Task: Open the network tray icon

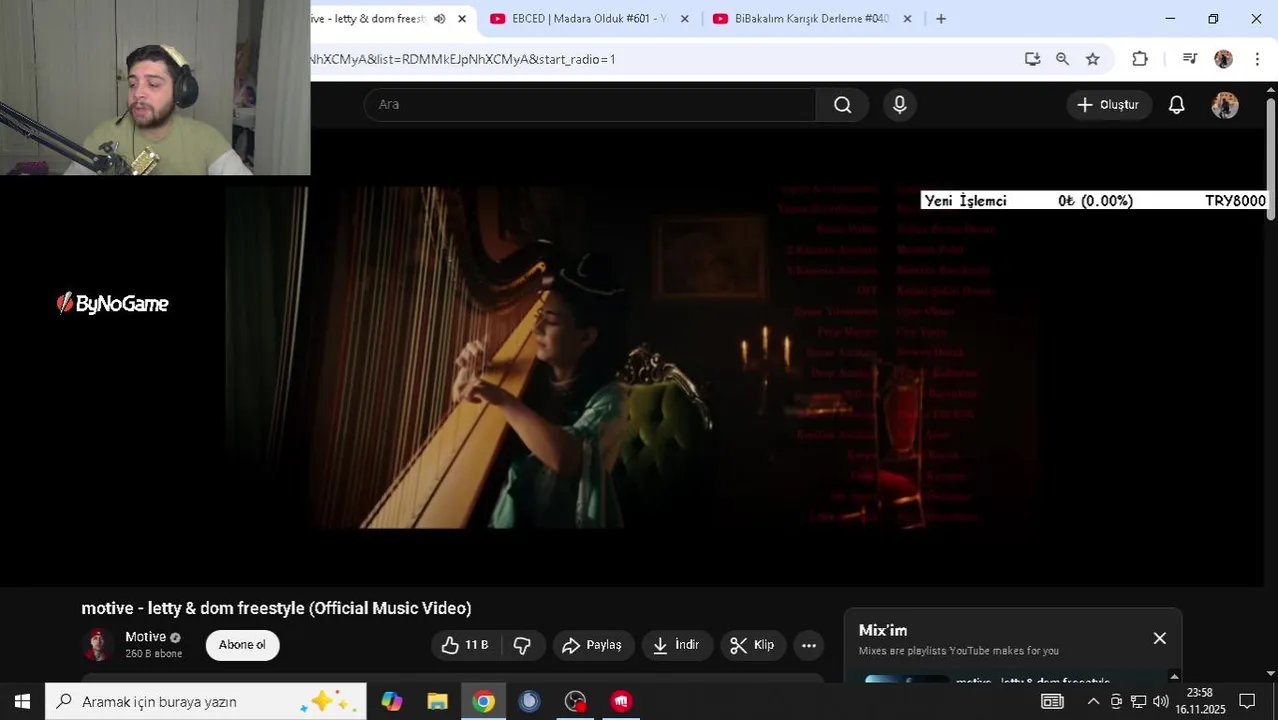Action: pos(1138,701)
